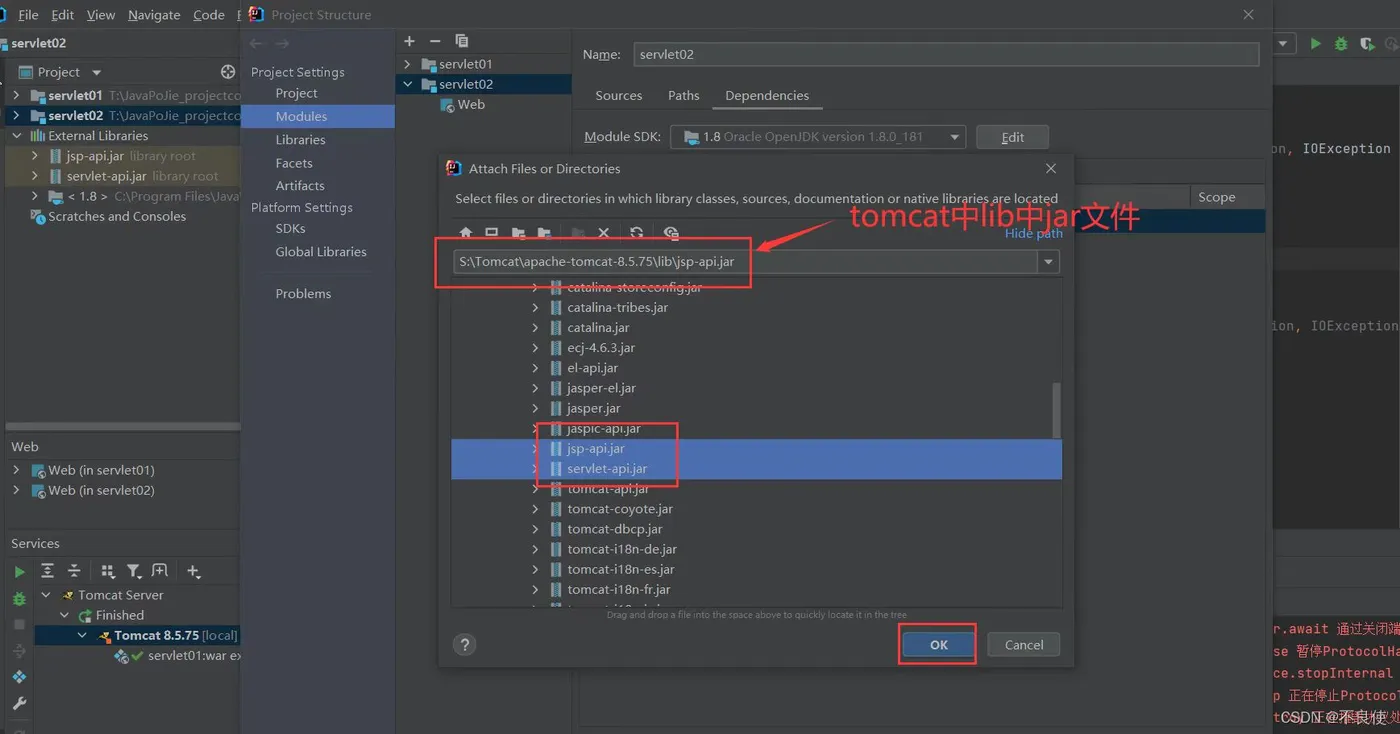Click Cancel in Attach Files dialog

(x=1023, y=645)
